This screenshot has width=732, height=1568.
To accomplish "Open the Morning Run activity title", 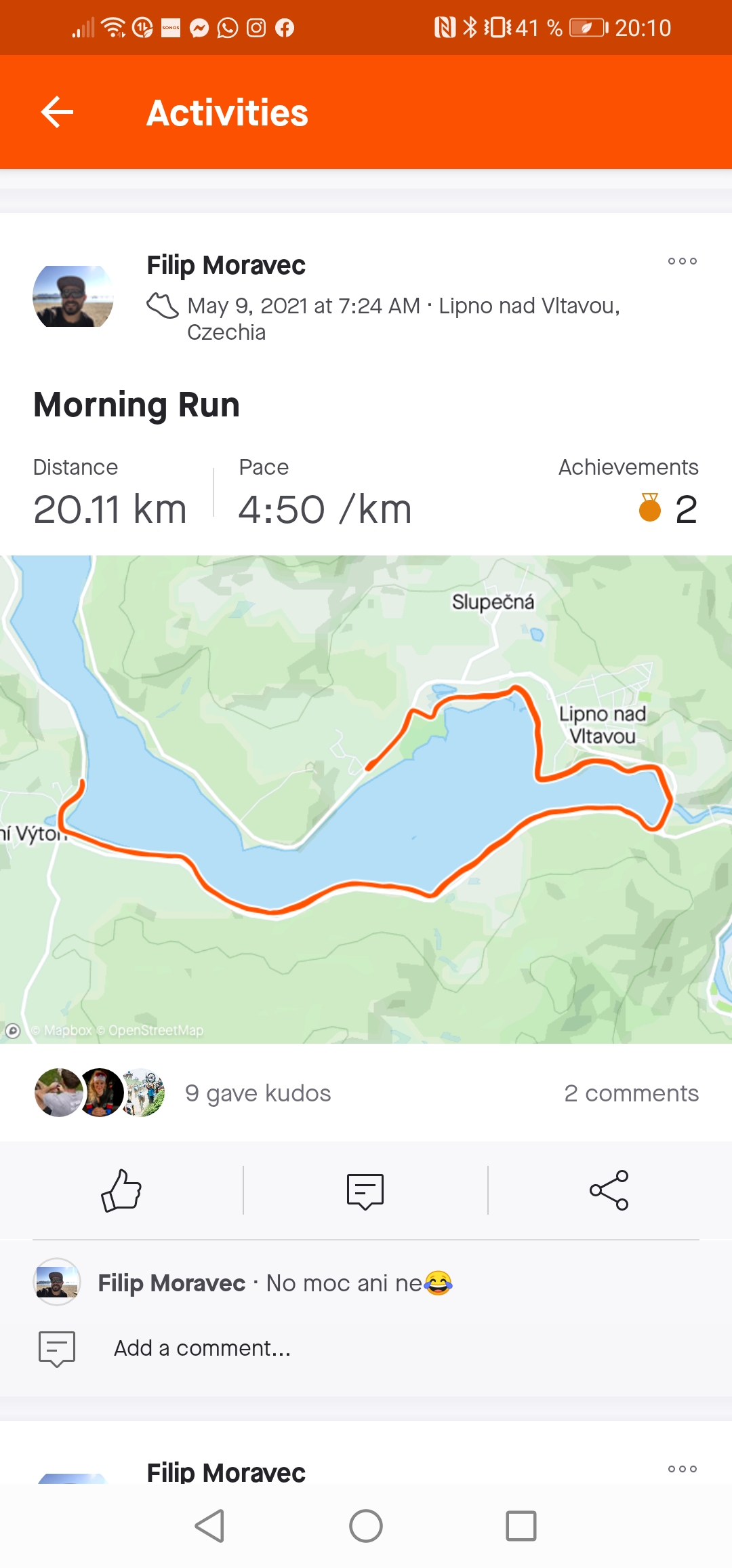I will click(x=136, y=405).
